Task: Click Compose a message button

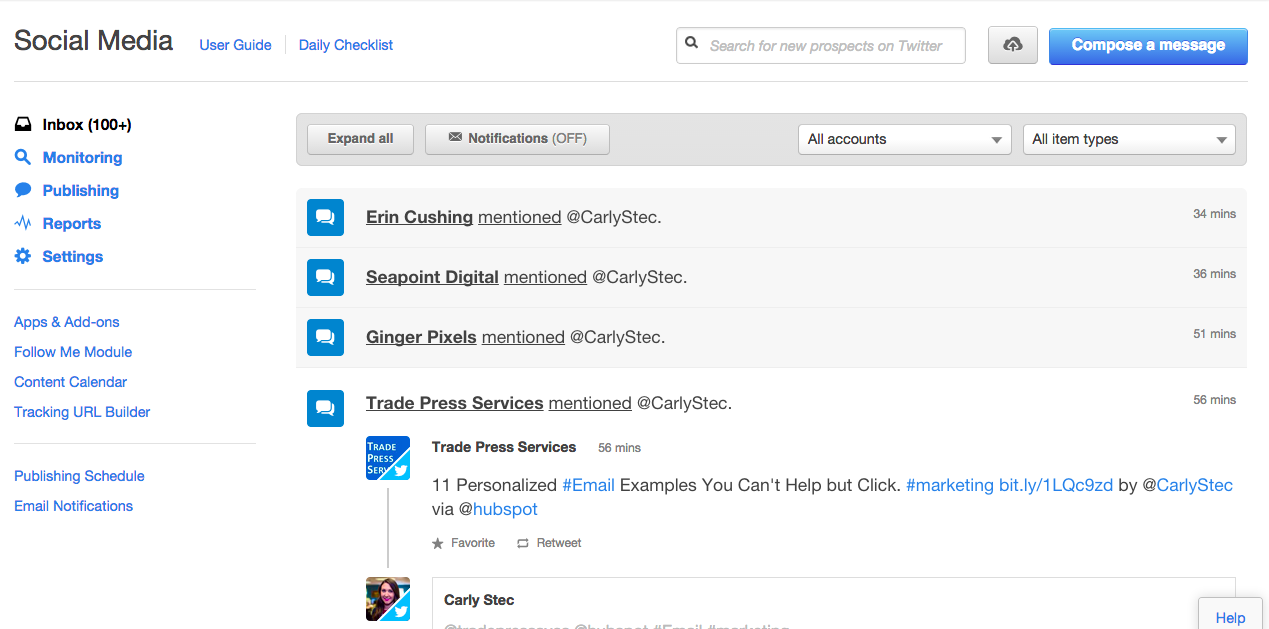Action: click(1148, 45)
